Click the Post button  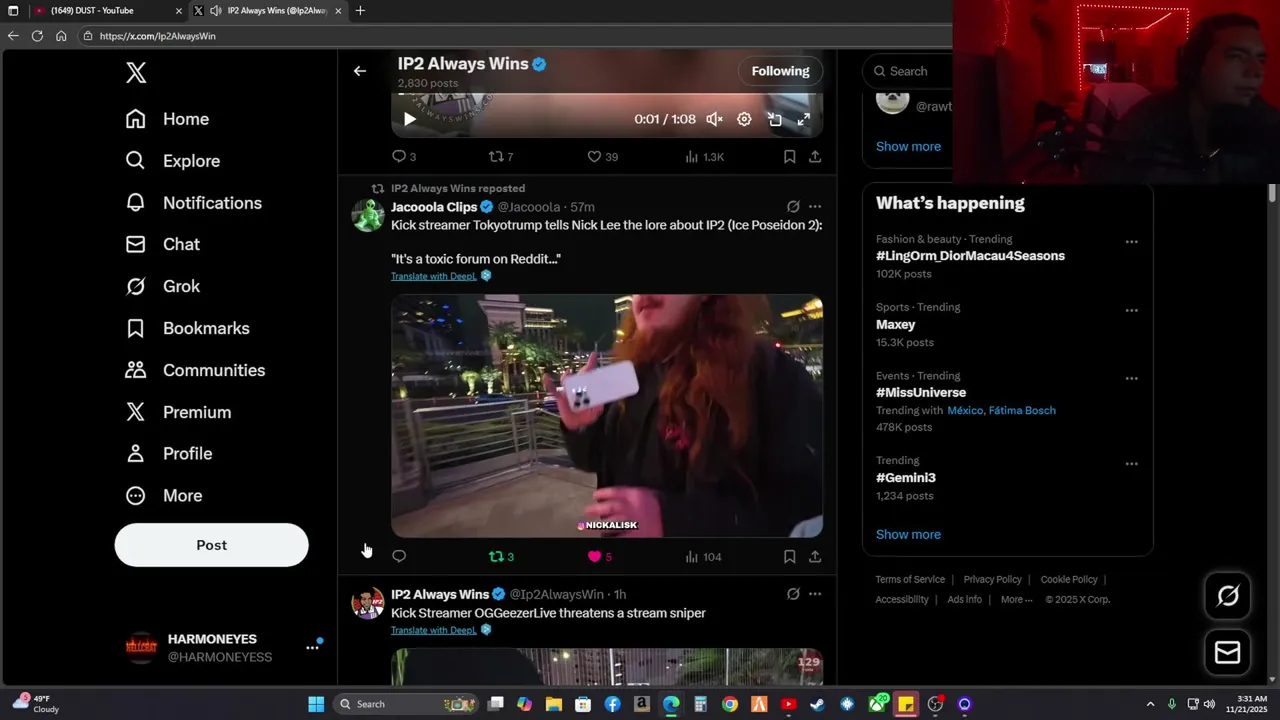click(211, 545)
